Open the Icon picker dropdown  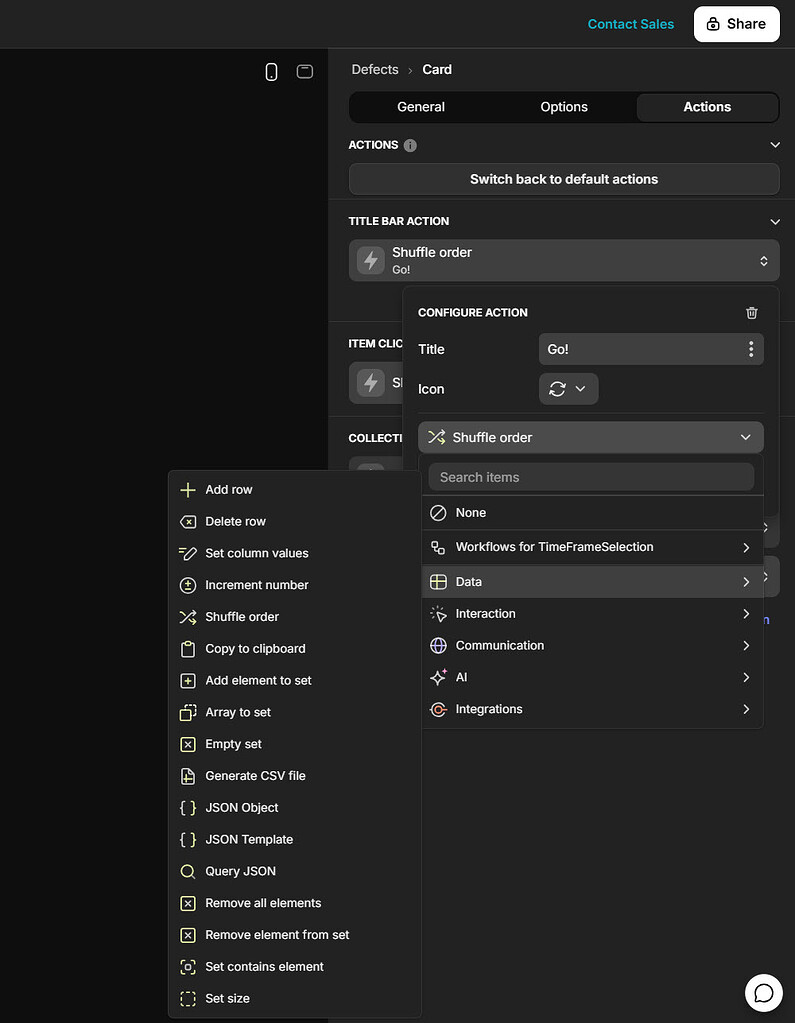tap(568, 389)
